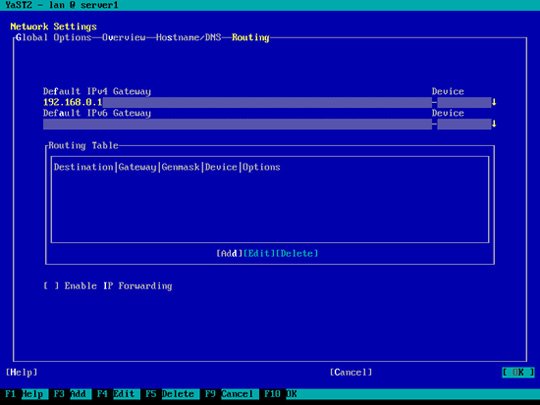This screenshot has height=405, width=540.
Task: Confirm with the highlighted OK button
Action: pos(518,372)
